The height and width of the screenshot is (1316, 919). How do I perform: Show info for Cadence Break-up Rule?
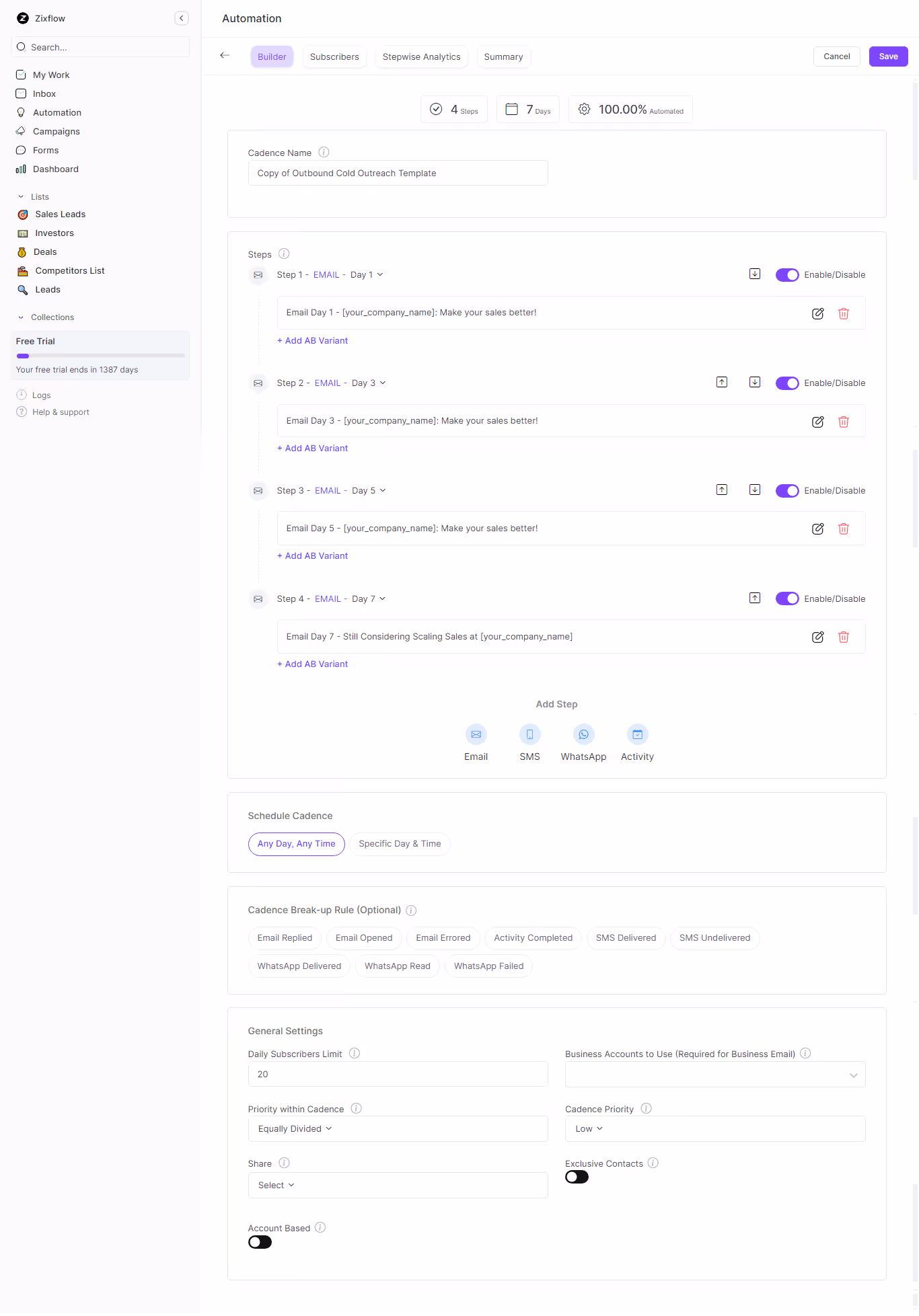coord(411,911)
